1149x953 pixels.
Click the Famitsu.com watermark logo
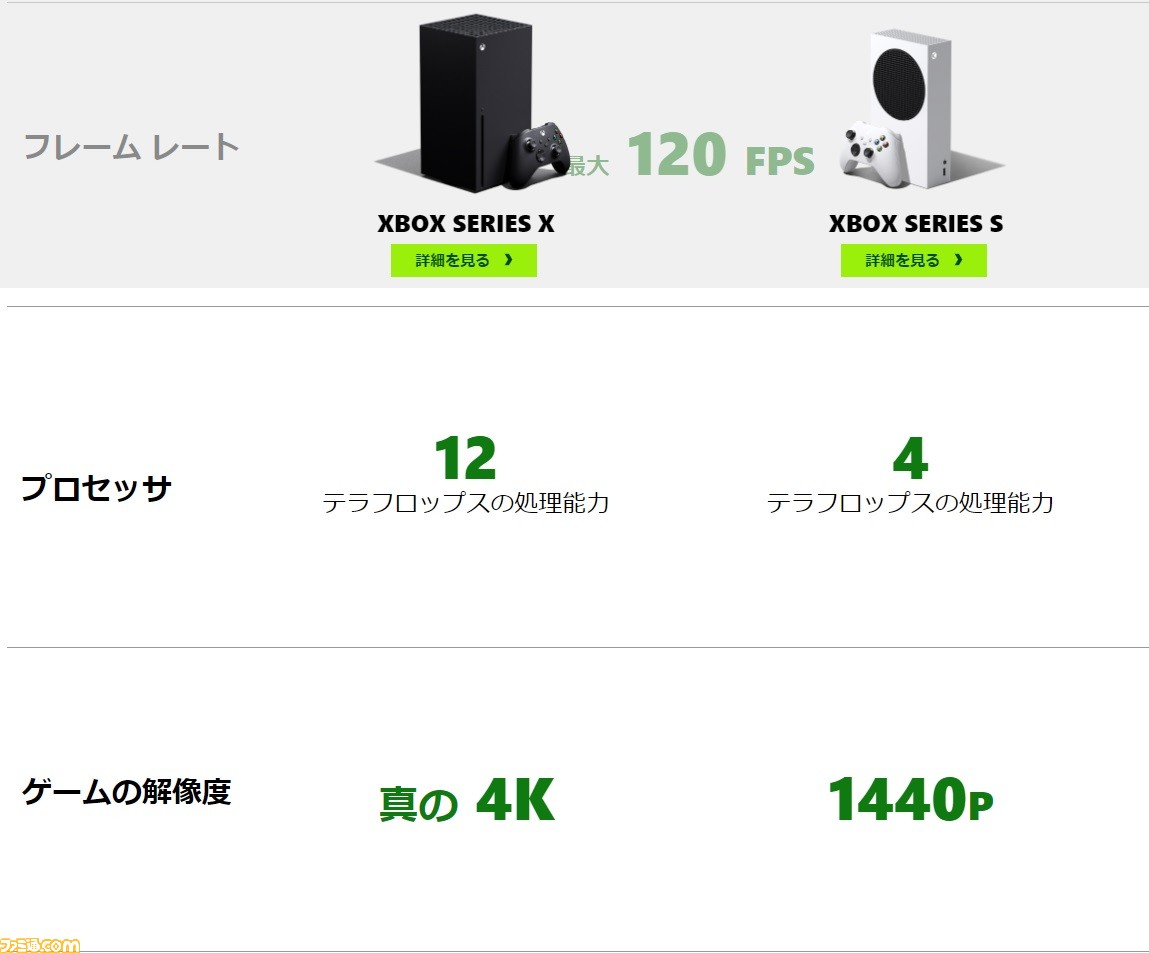40,944
